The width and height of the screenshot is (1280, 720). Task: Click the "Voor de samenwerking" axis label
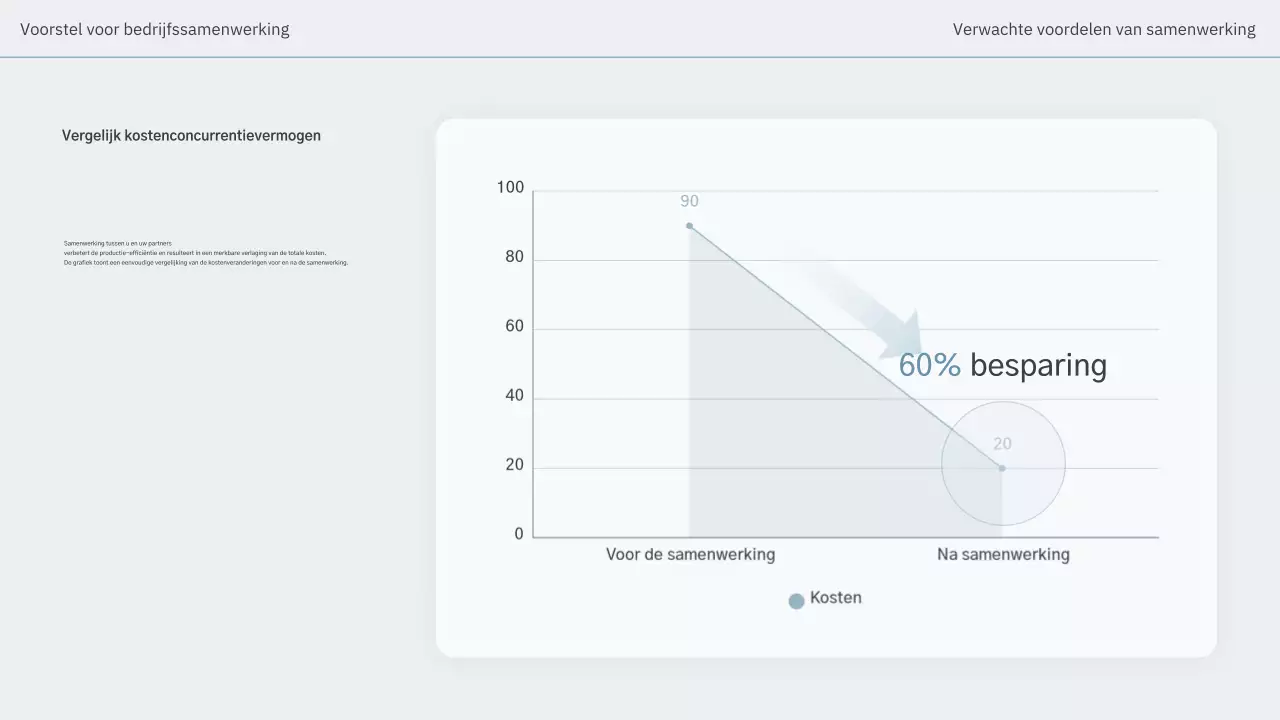tap(690, 554)
